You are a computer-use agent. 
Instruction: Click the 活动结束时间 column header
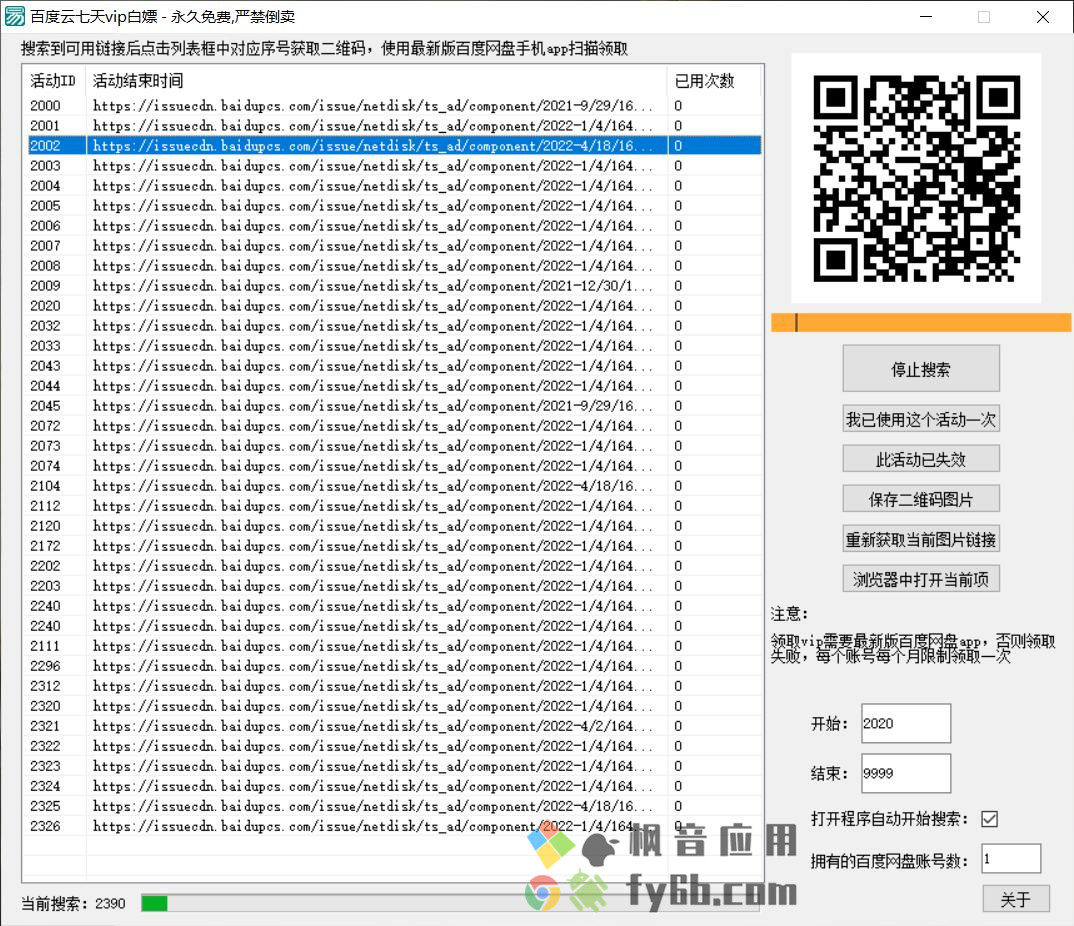pyautogui.click(x=376, y=81)
